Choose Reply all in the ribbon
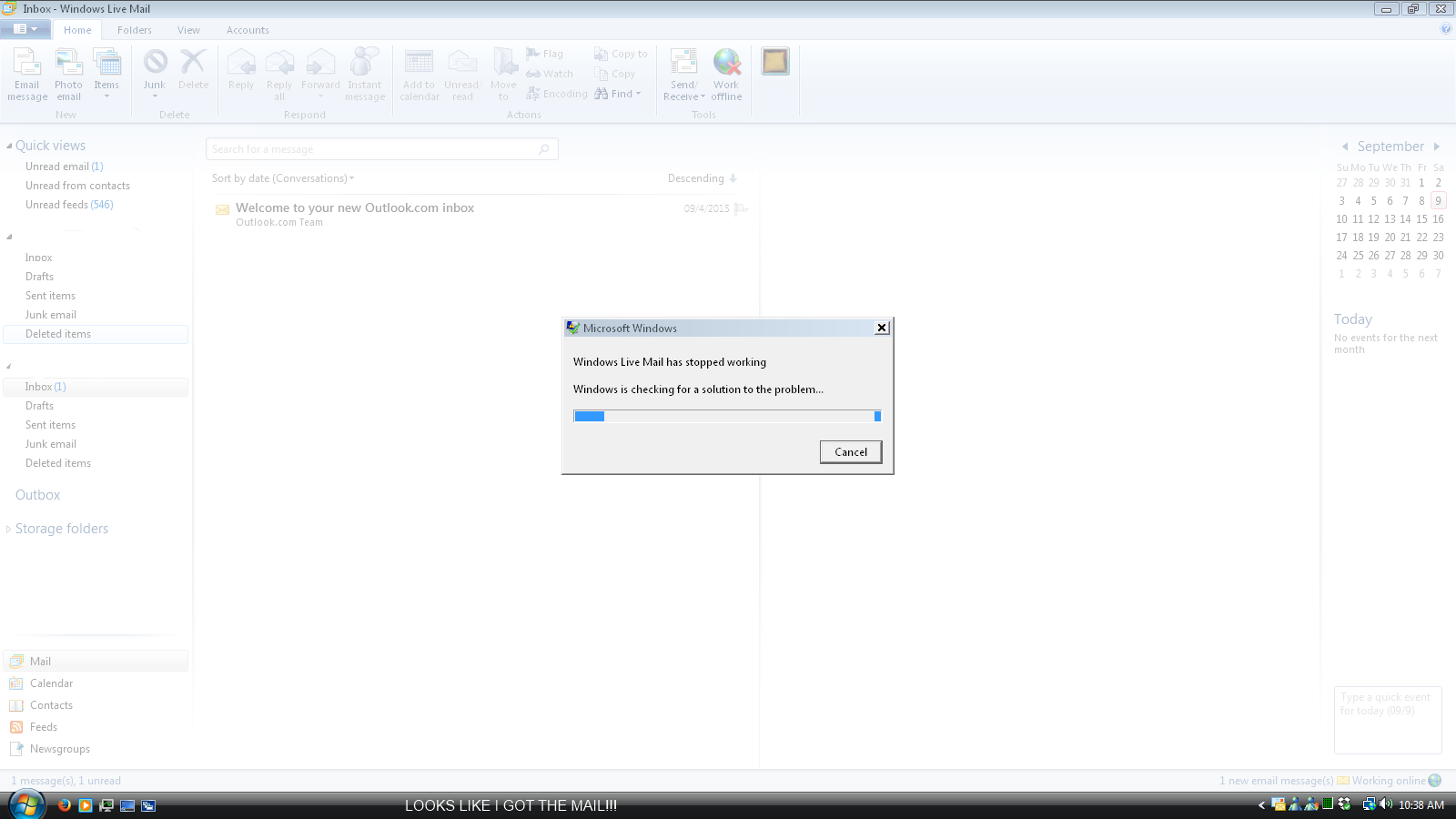 (279, 75)
